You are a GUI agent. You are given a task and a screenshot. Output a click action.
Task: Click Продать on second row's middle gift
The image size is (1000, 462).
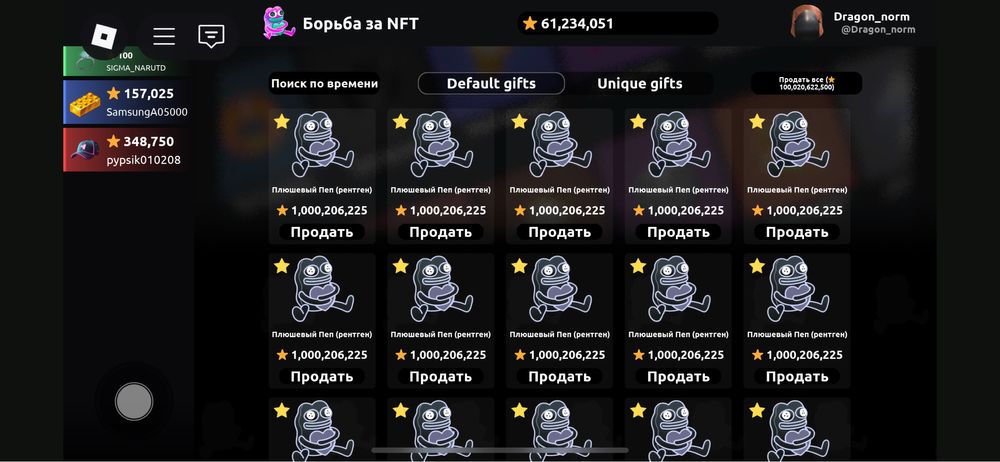[x=560, y=376]
